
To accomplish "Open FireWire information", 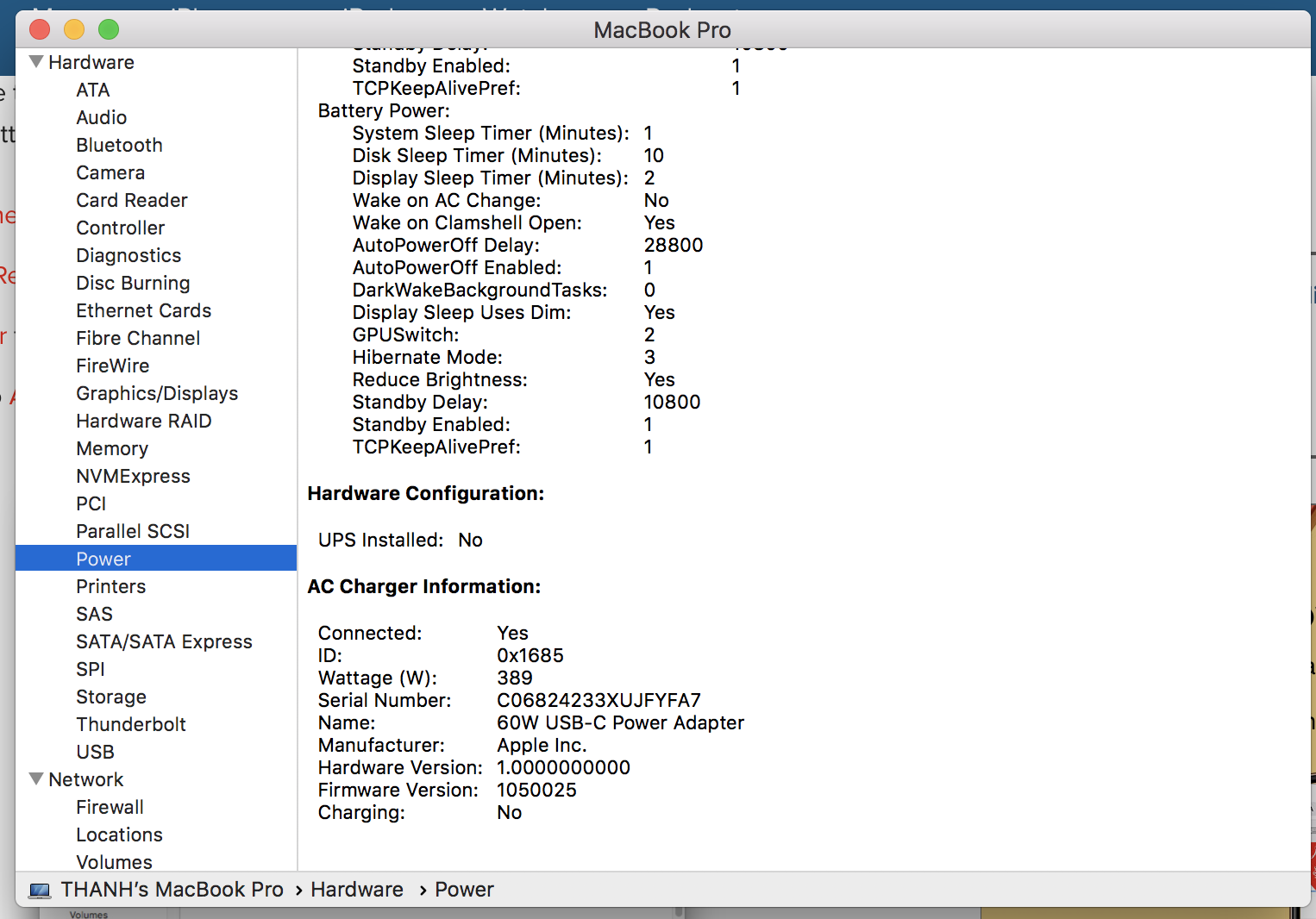I will point(113,366).
